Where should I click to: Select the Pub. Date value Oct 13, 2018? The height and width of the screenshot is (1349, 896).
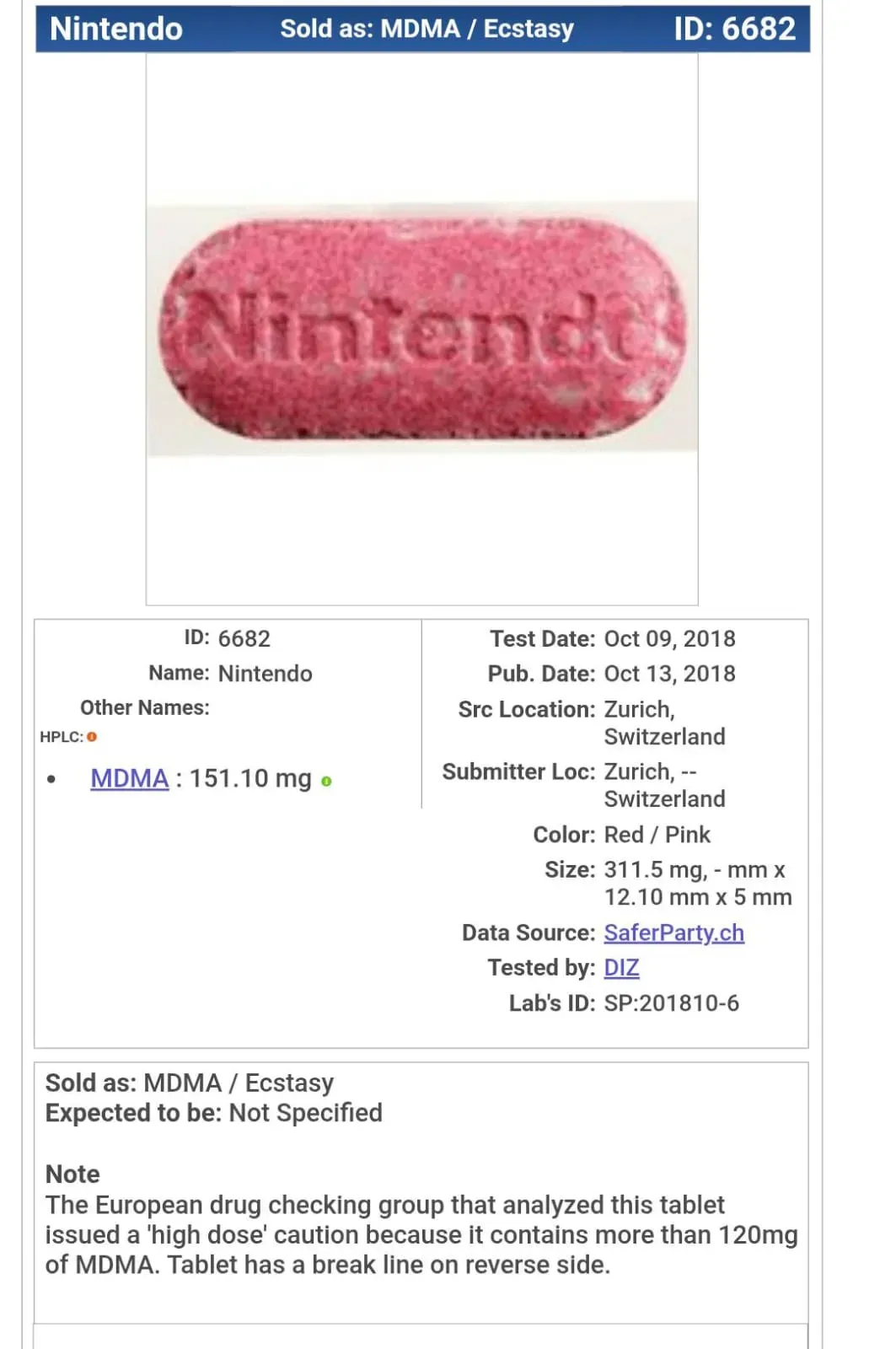(669, 674)
